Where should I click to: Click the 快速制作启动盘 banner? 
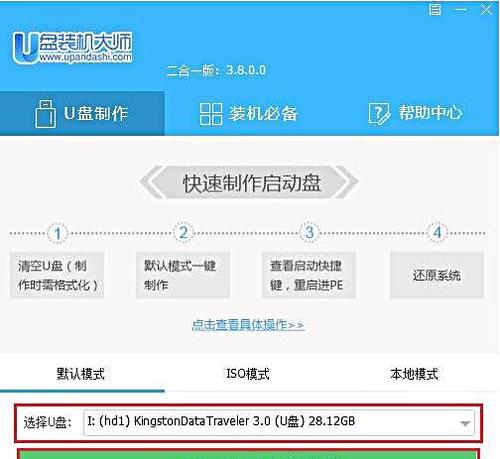point(249,182)
